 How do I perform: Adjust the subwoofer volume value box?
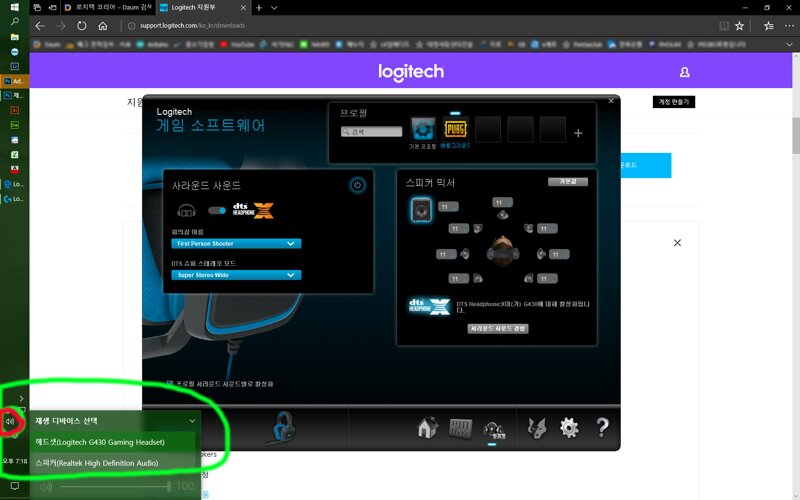(448, 207)
